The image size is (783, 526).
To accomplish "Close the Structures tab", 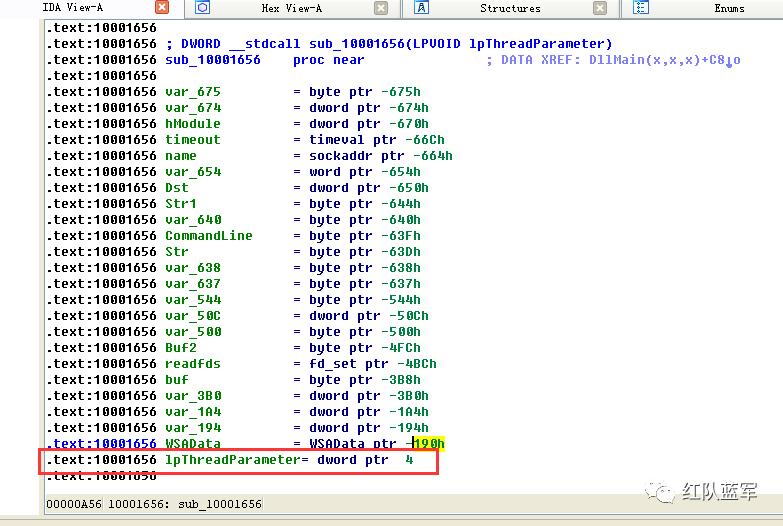I will tap(600, 8).
